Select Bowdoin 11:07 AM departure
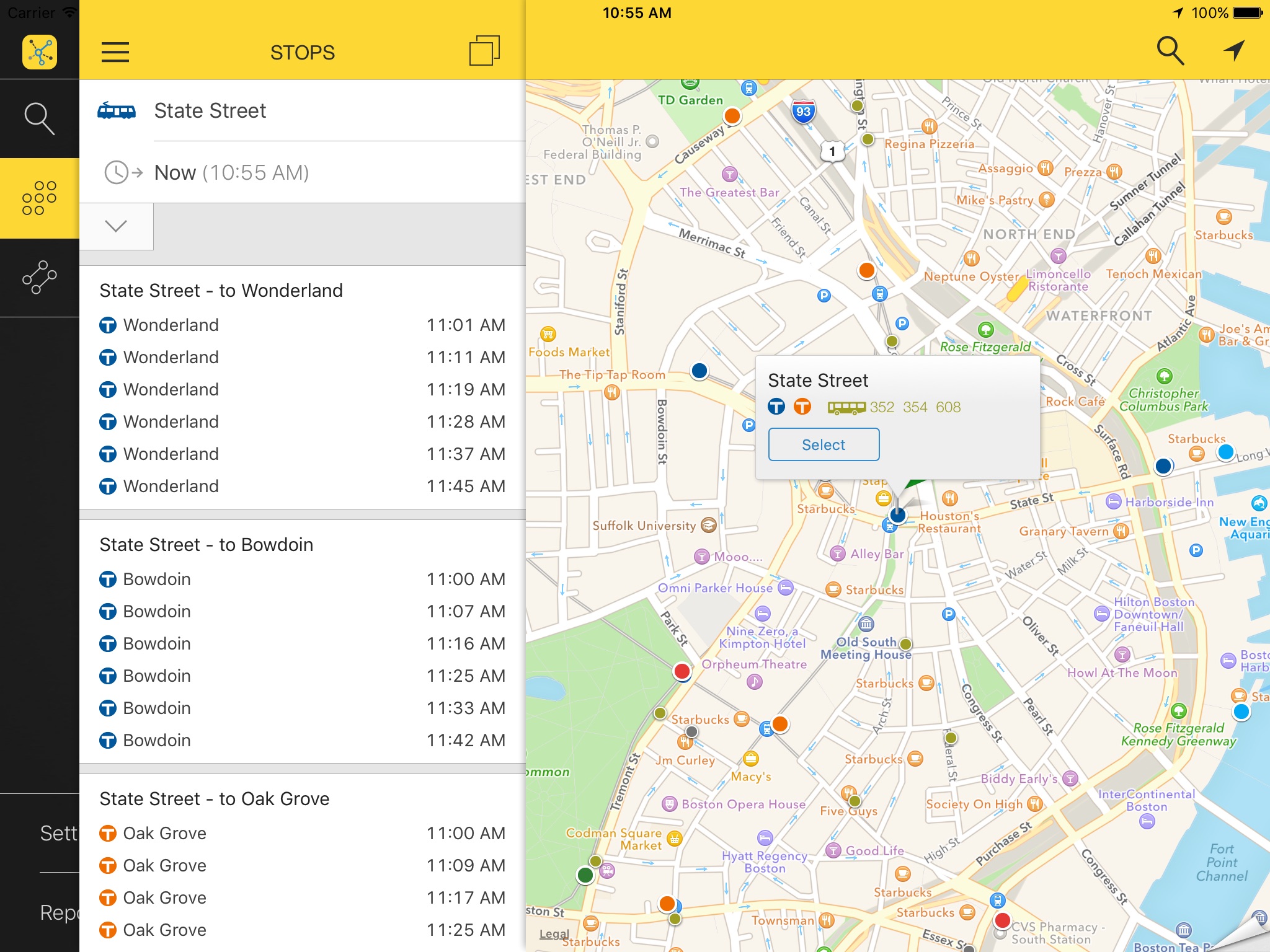The width and height of the screenshot is (1270, 952). click(302, 612)
